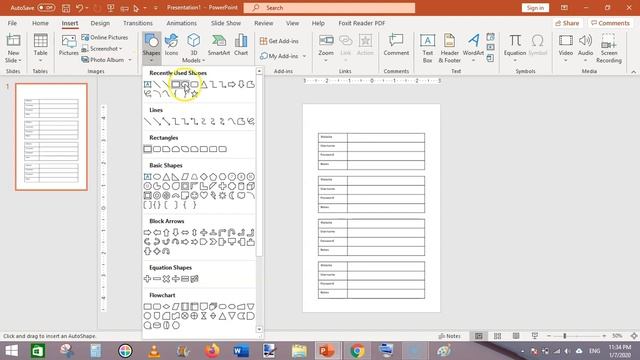Open the SmartArt graphic dialog
Image resolution: width=640 pixels, height=360 pixels.
[218, 45]
